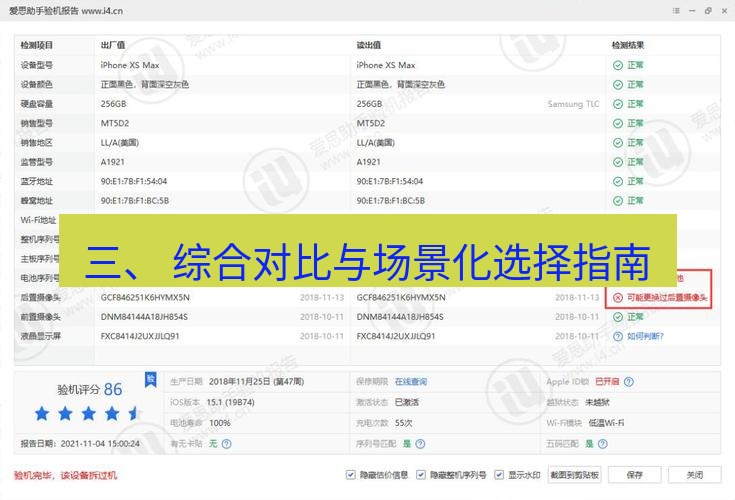Click the 验机评分 86 score
Screen dimensions: 735x500
(x=90, y=389)
